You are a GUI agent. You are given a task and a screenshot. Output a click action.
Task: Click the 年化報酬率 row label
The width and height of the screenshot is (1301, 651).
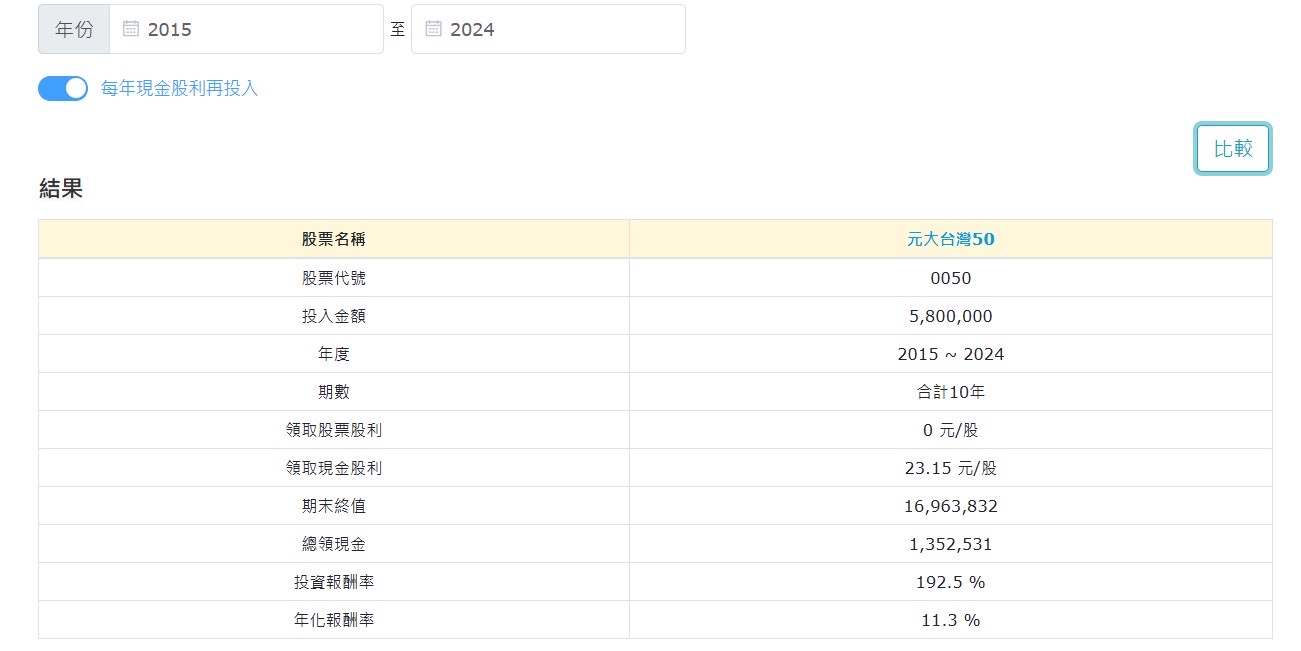[334, 620]
